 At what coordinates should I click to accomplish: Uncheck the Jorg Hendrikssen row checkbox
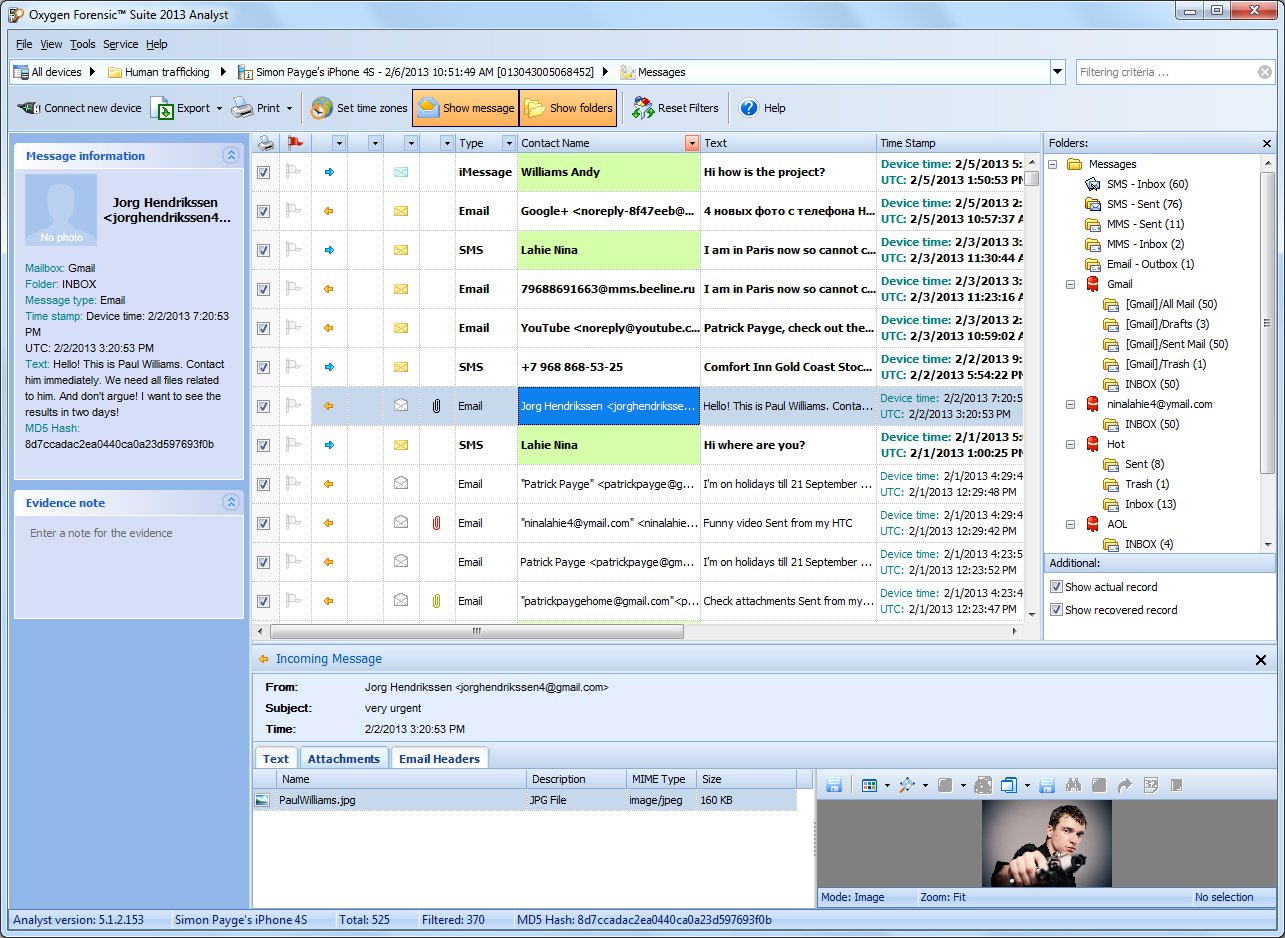[x=263, y=406]
